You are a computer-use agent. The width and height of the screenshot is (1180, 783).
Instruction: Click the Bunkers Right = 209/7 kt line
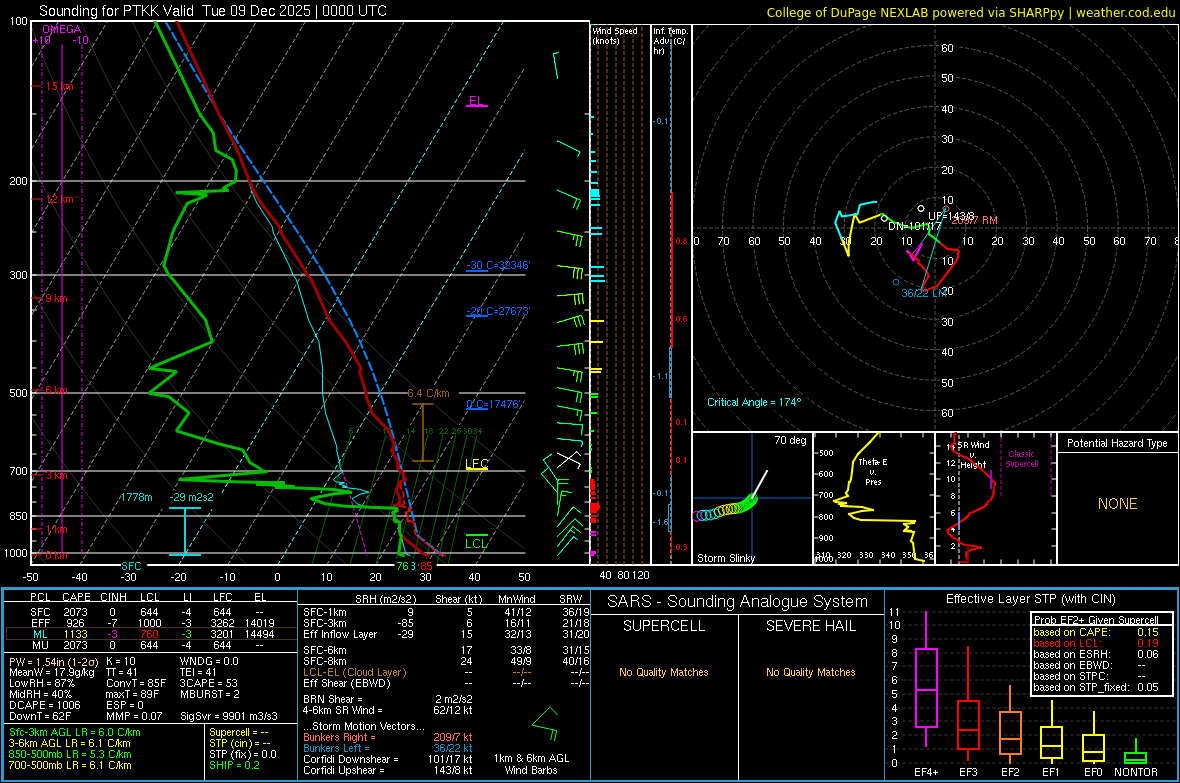tap(388, 737)
